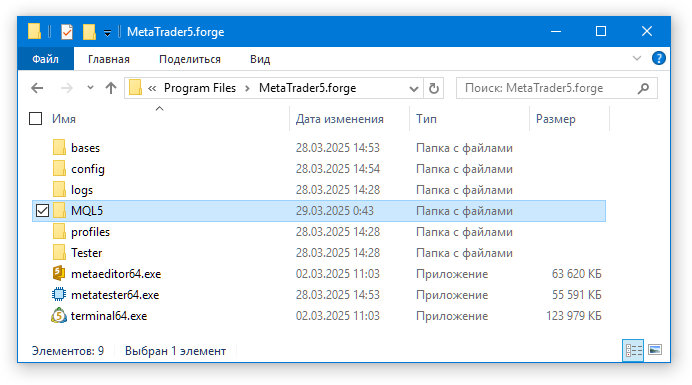Click the Properties icon in title bar

pyautogui.click(x=67, y=32)
